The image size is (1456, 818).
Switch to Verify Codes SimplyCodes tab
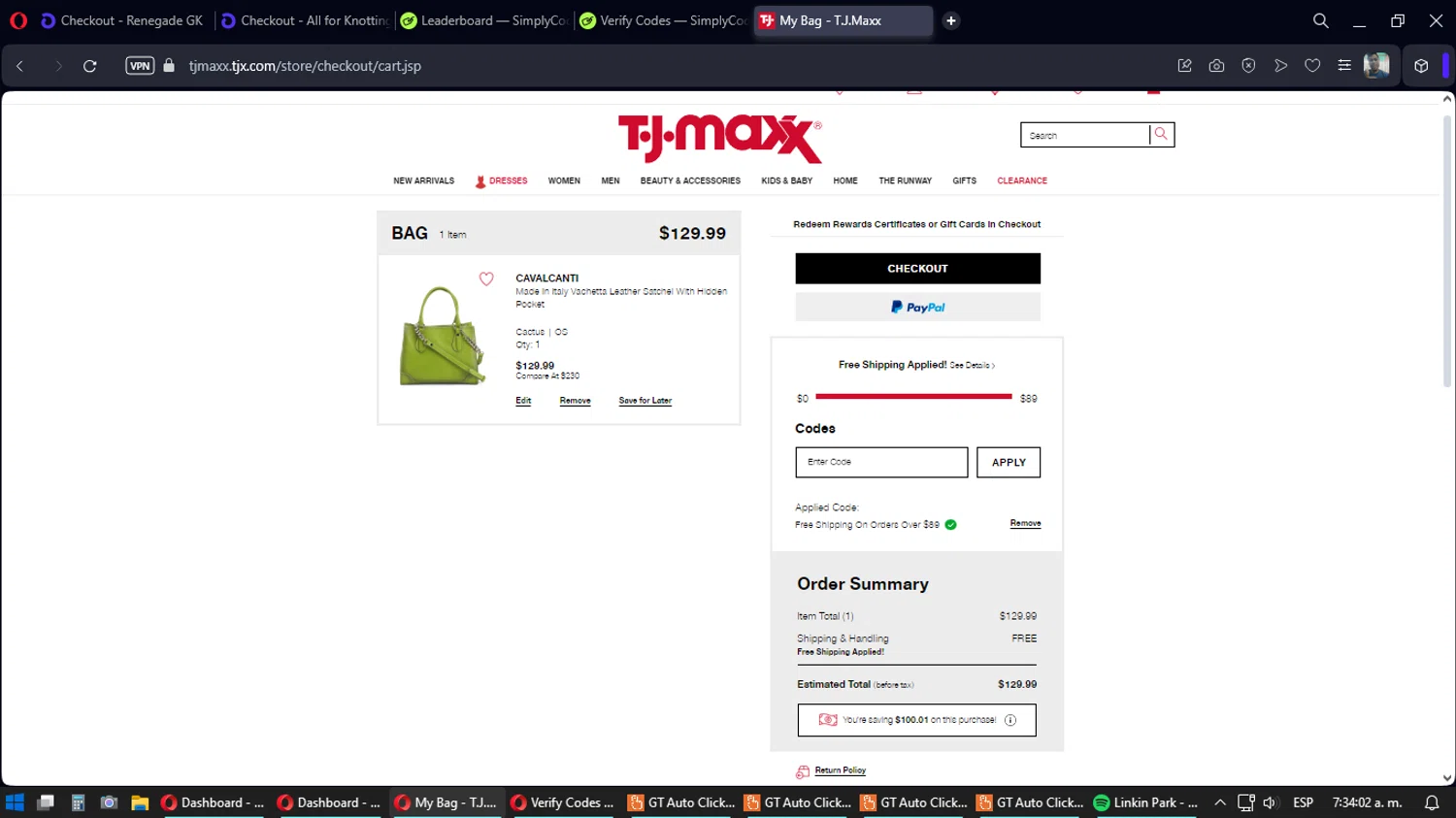(664, 20)
